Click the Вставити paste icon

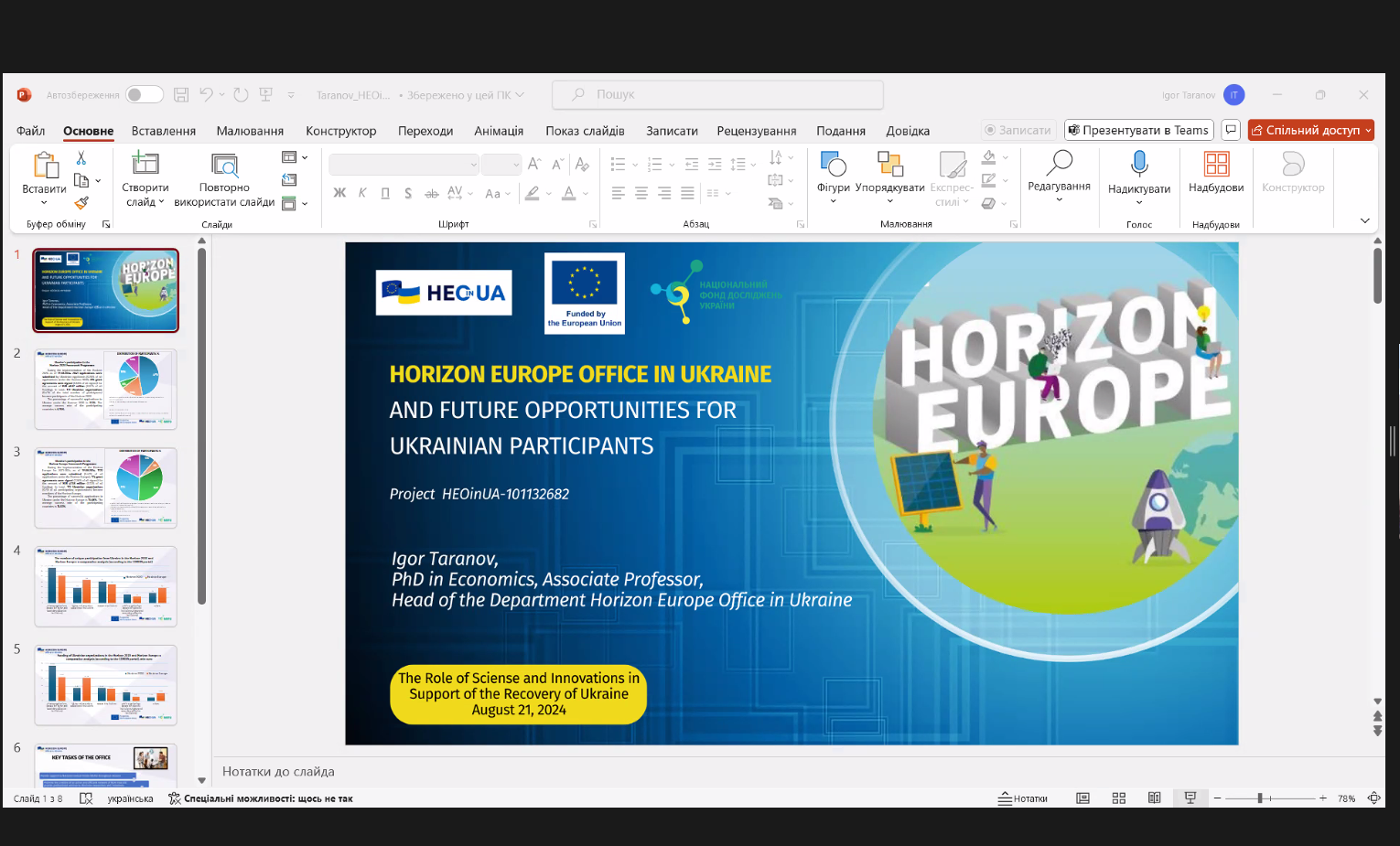(45, 165)
